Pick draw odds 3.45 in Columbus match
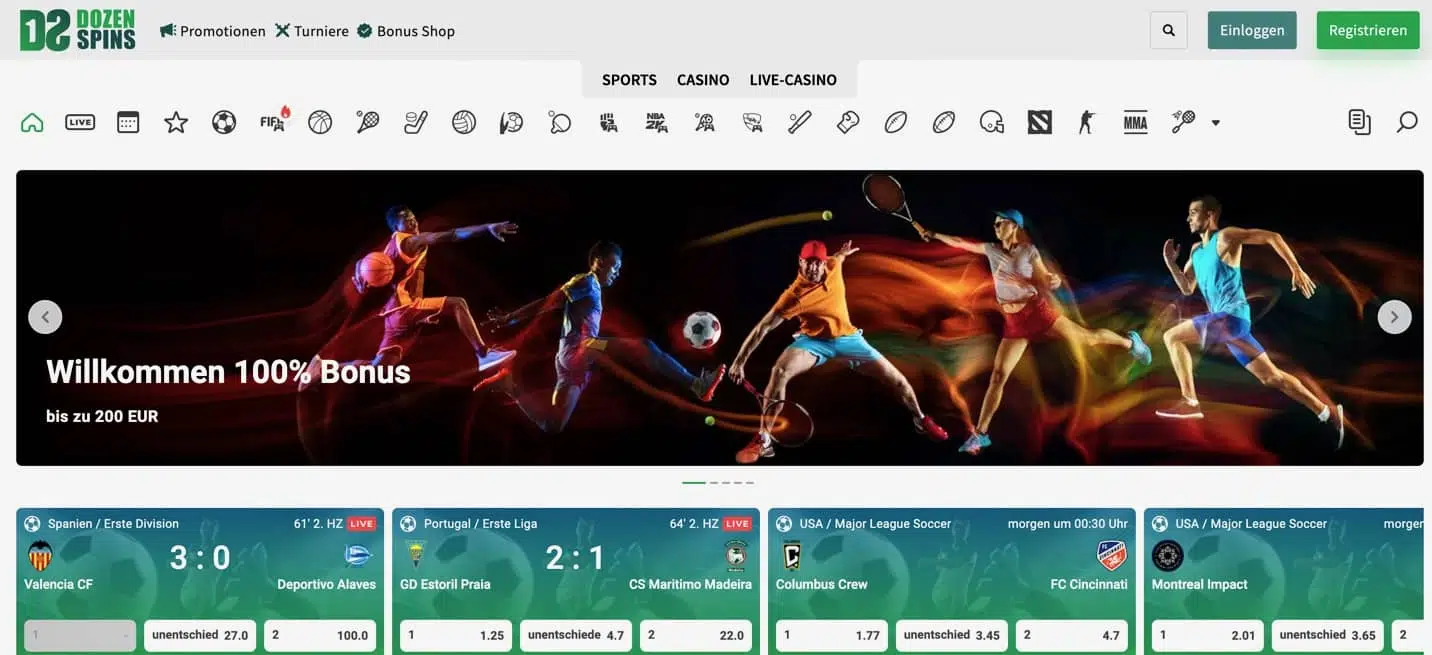Screen dimensions: 1432x655 point(952,635)
